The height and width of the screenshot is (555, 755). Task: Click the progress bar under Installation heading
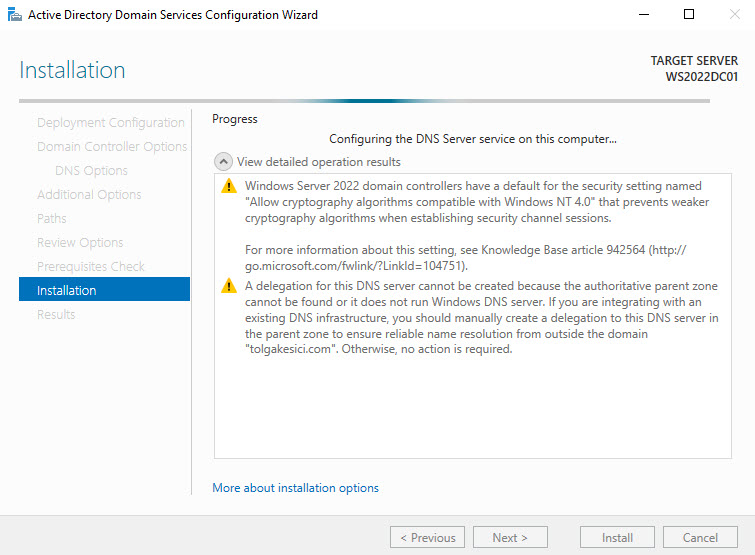point(364,101)
